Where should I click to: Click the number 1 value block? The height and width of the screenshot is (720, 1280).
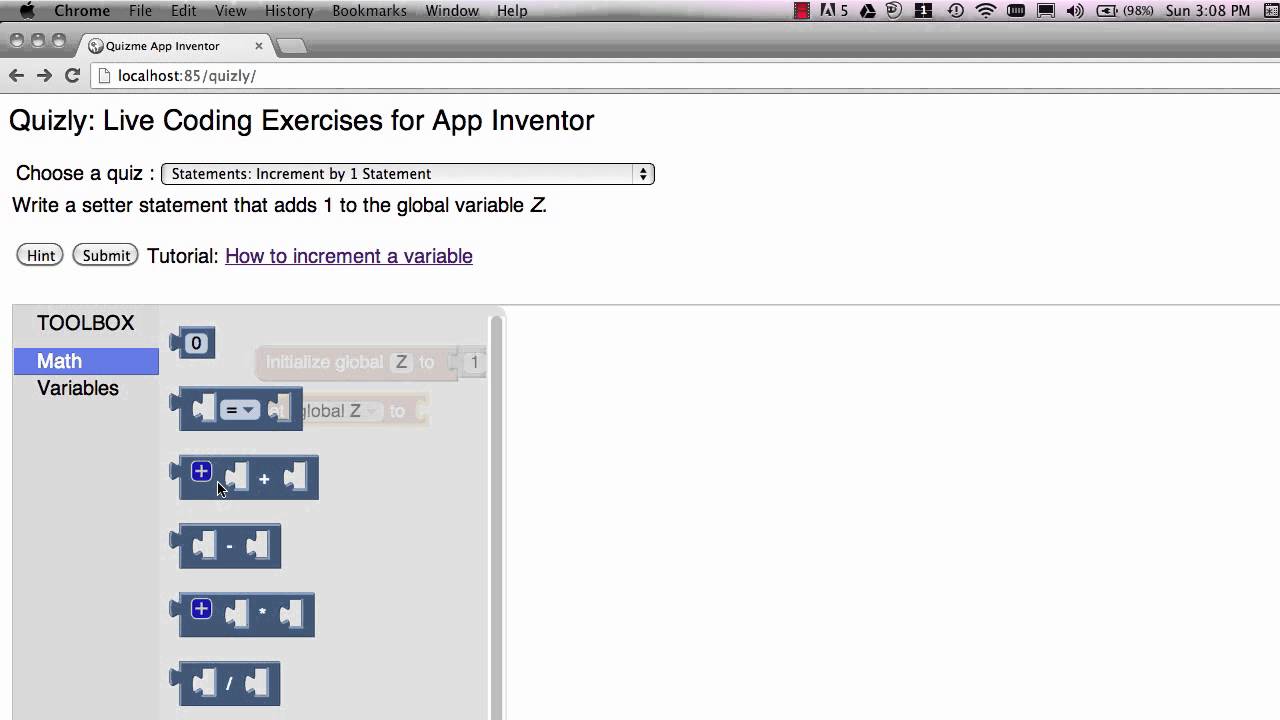(471, 362)
